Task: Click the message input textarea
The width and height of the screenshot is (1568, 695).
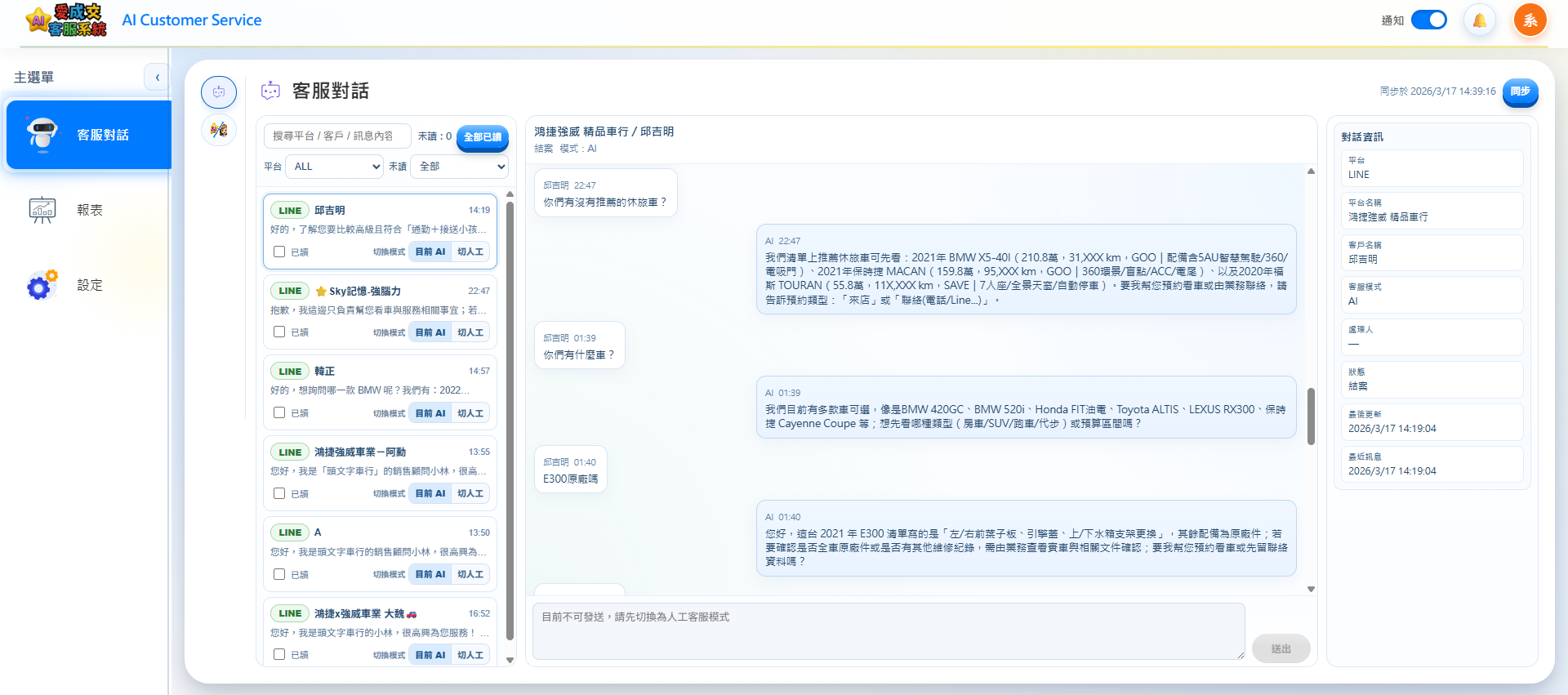Action: click(x=889, y=630)
